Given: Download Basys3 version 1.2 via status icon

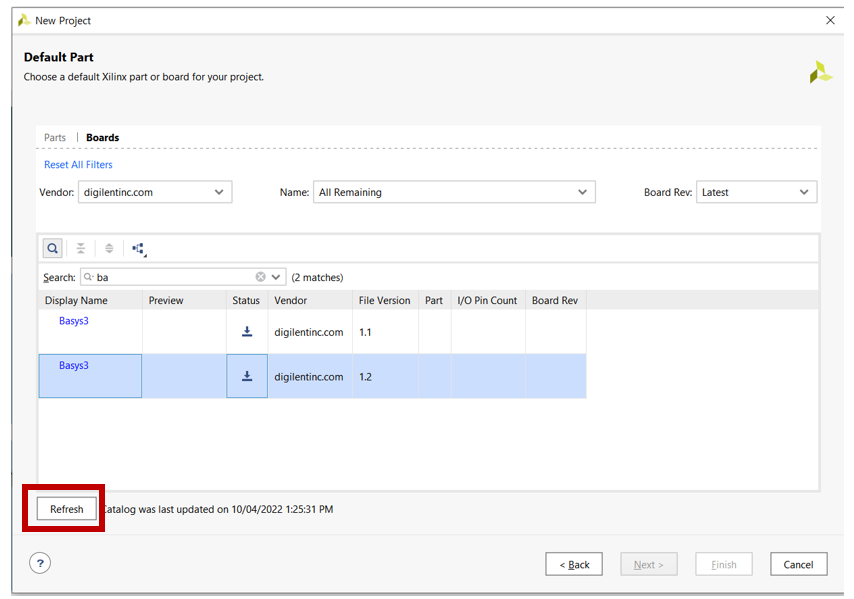Looking at the screenshot, I should click(247, 376).
